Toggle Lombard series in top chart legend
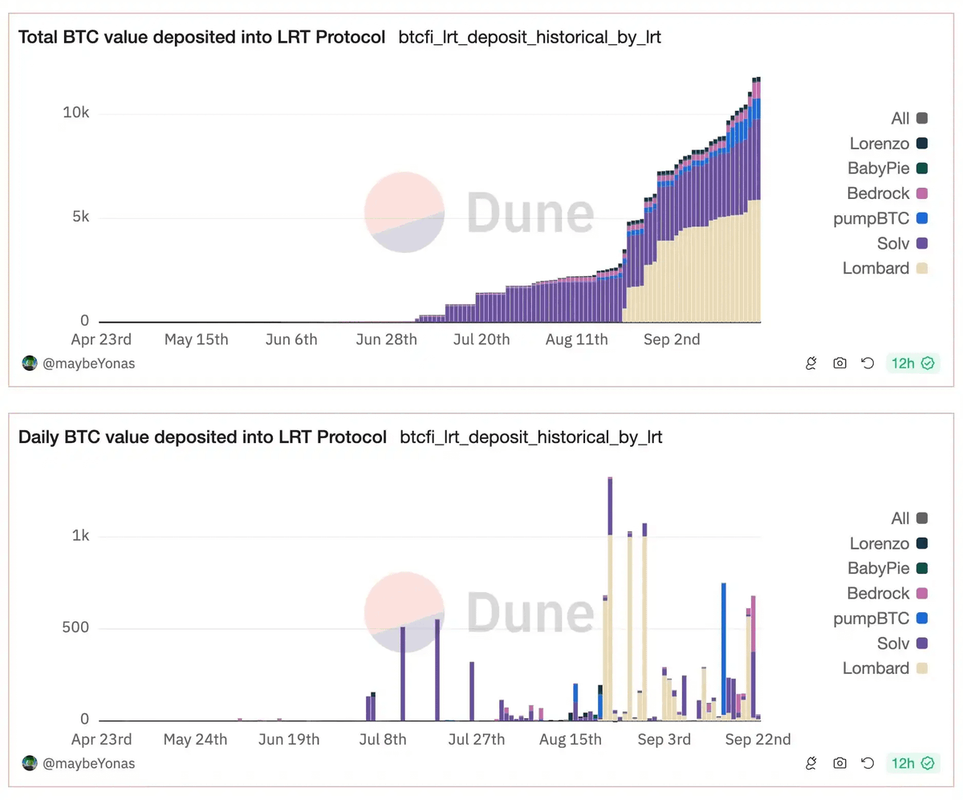This screenshot has width=963, height=800. (x=885, y=268)
